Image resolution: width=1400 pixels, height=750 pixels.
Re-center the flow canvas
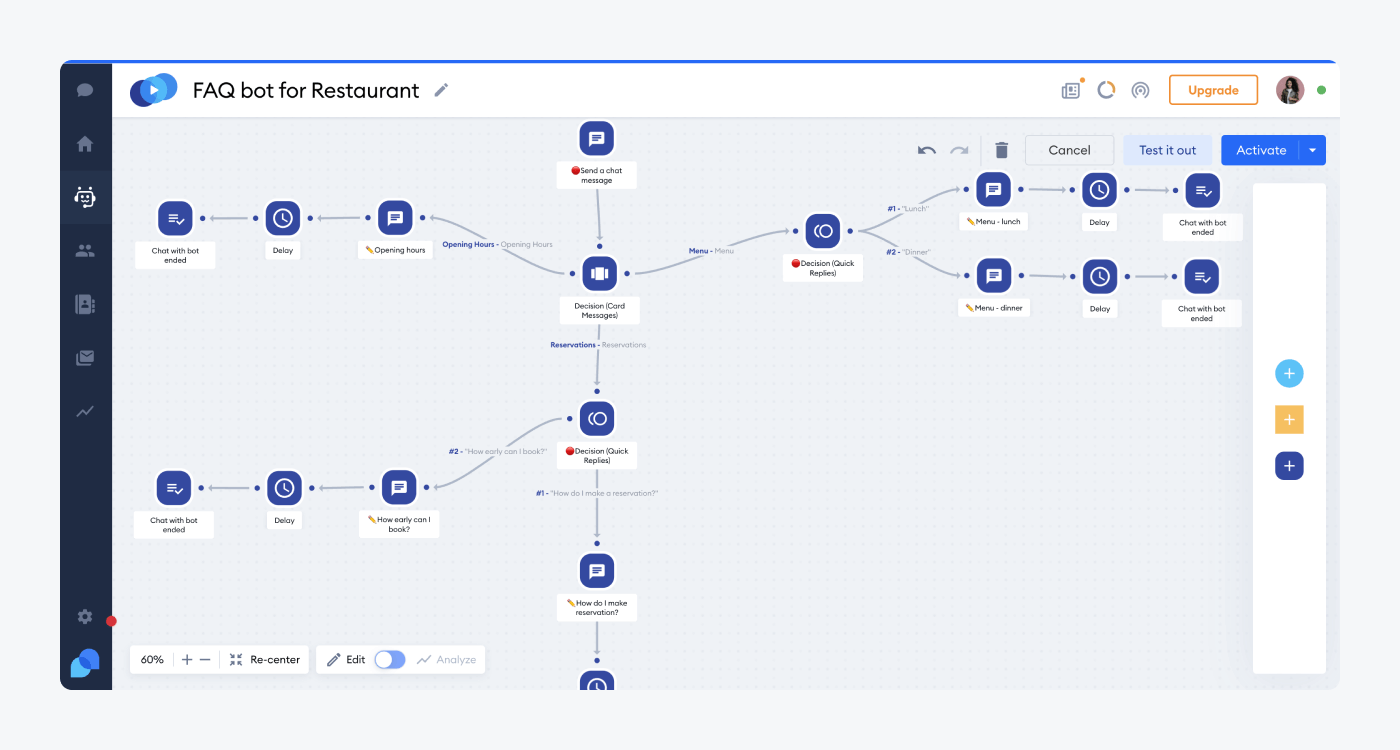[265, 660]
